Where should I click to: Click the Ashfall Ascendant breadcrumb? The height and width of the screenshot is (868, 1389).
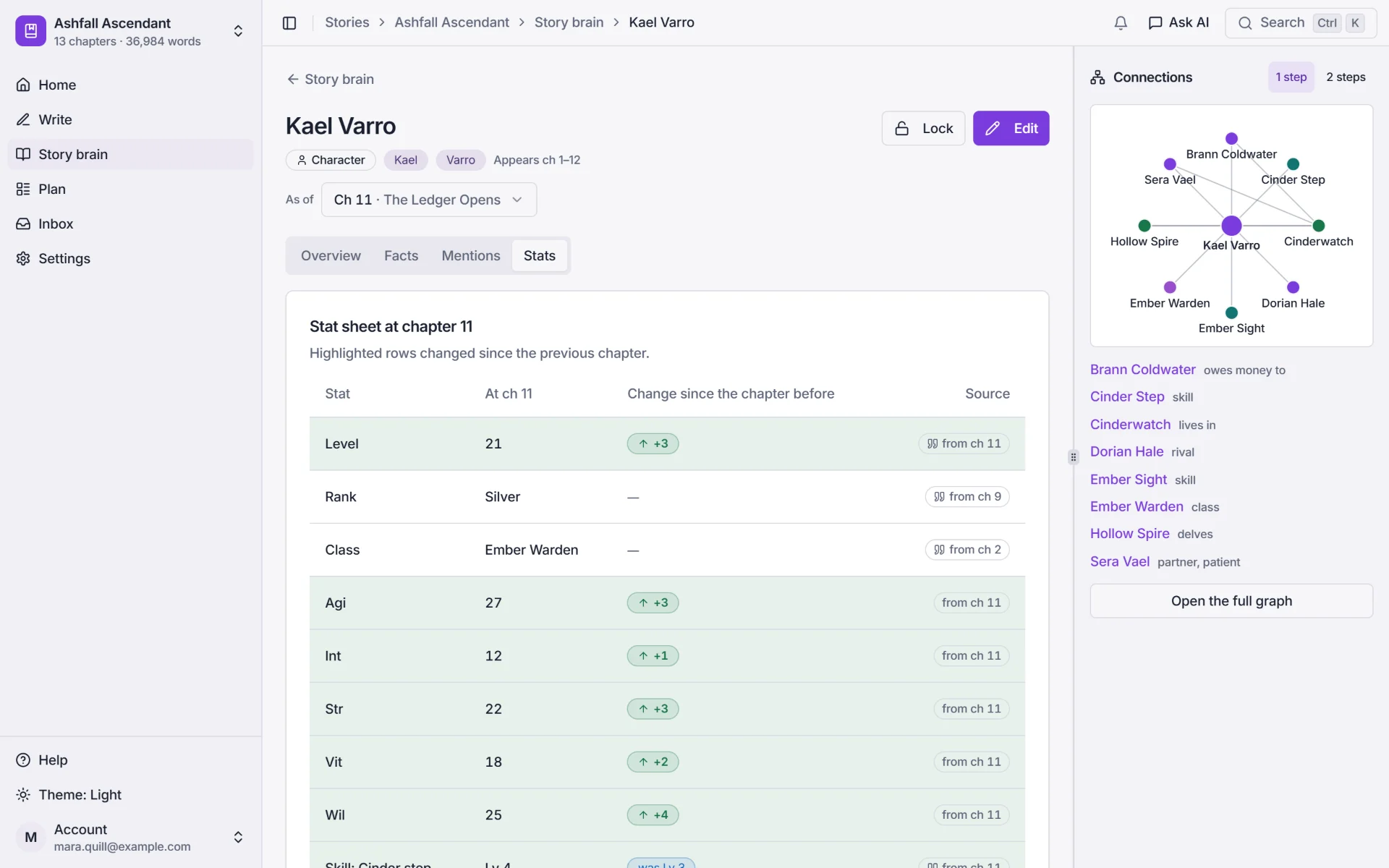[x=451, y=22]
